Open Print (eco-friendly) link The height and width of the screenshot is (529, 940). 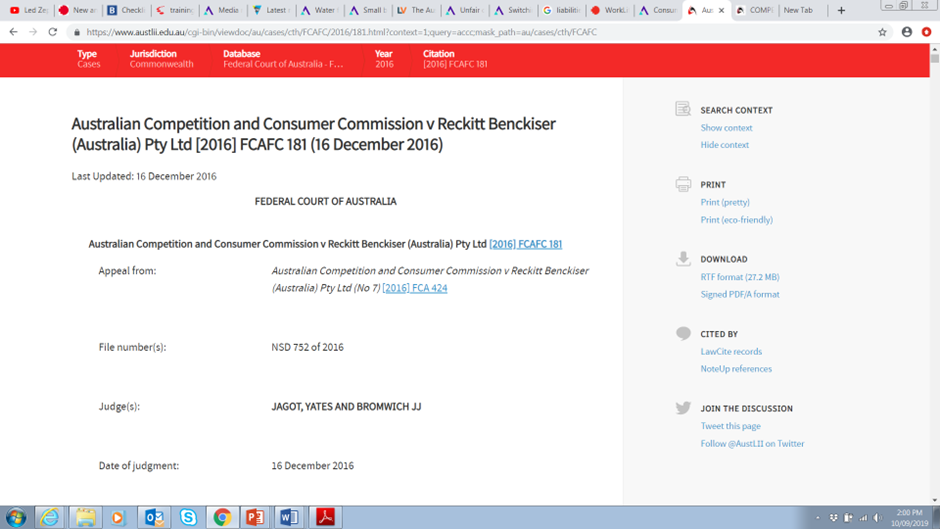click(x=736, y=220)
